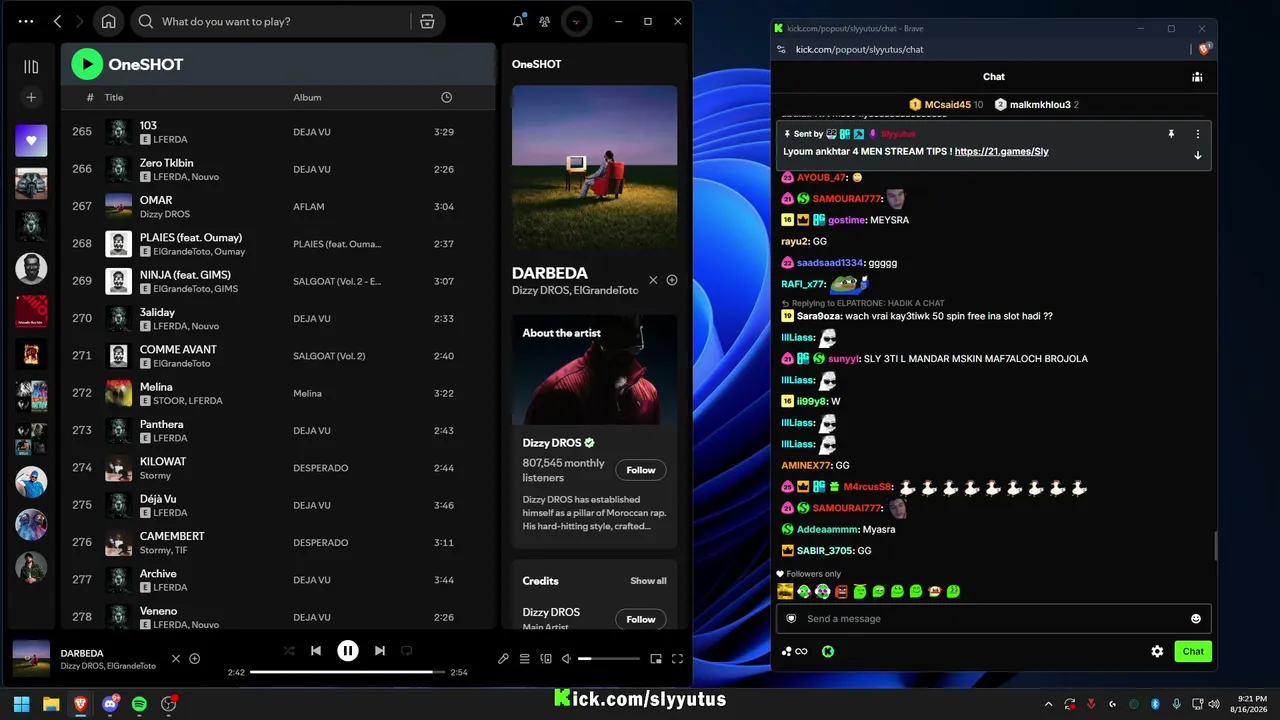
Task: Open Friend Activity icon in Spotify
Action: 544,21
